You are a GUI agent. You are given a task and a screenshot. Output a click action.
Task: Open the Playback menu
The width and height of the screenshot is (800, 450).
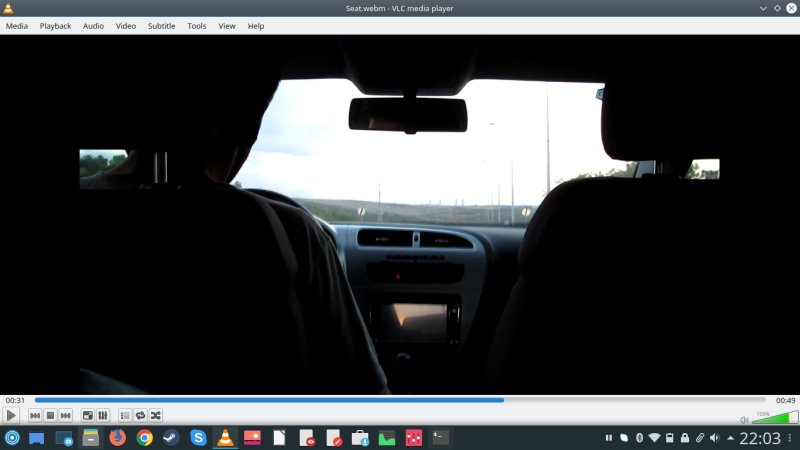56,26
